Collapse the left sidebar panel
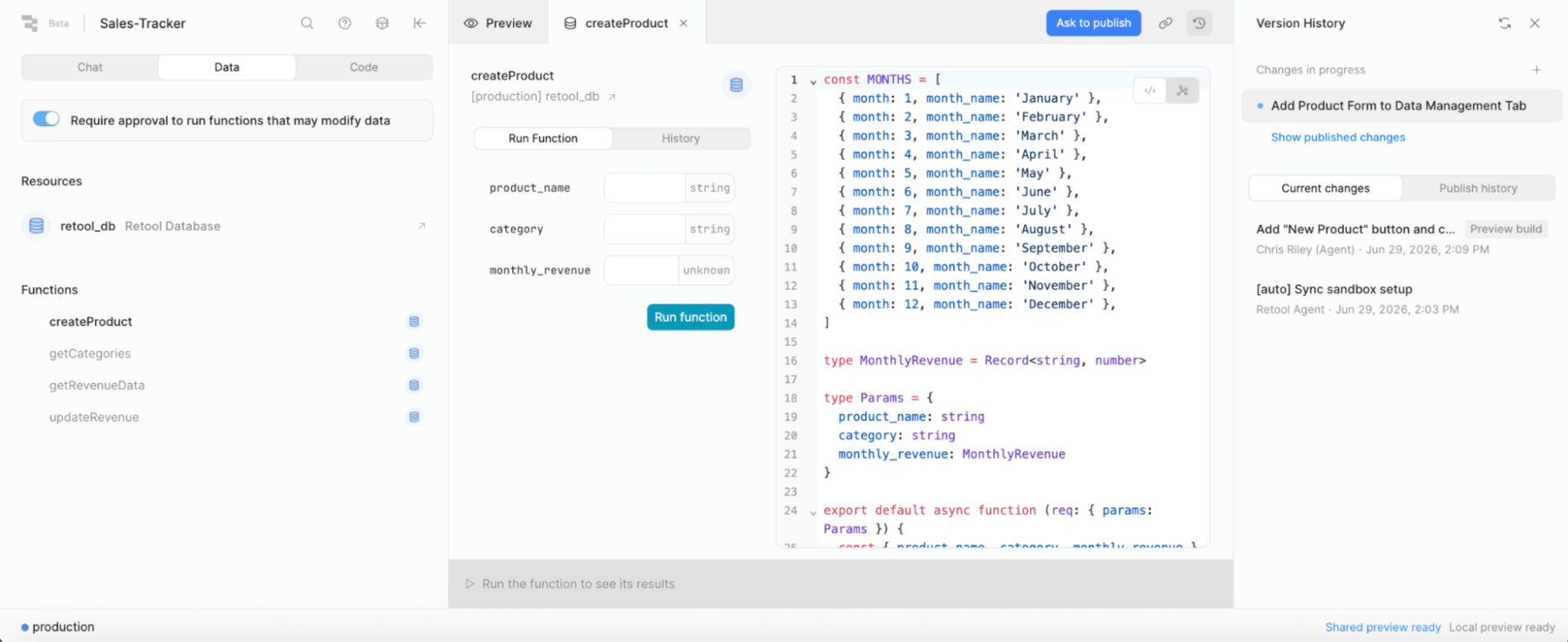 point(420,24)
